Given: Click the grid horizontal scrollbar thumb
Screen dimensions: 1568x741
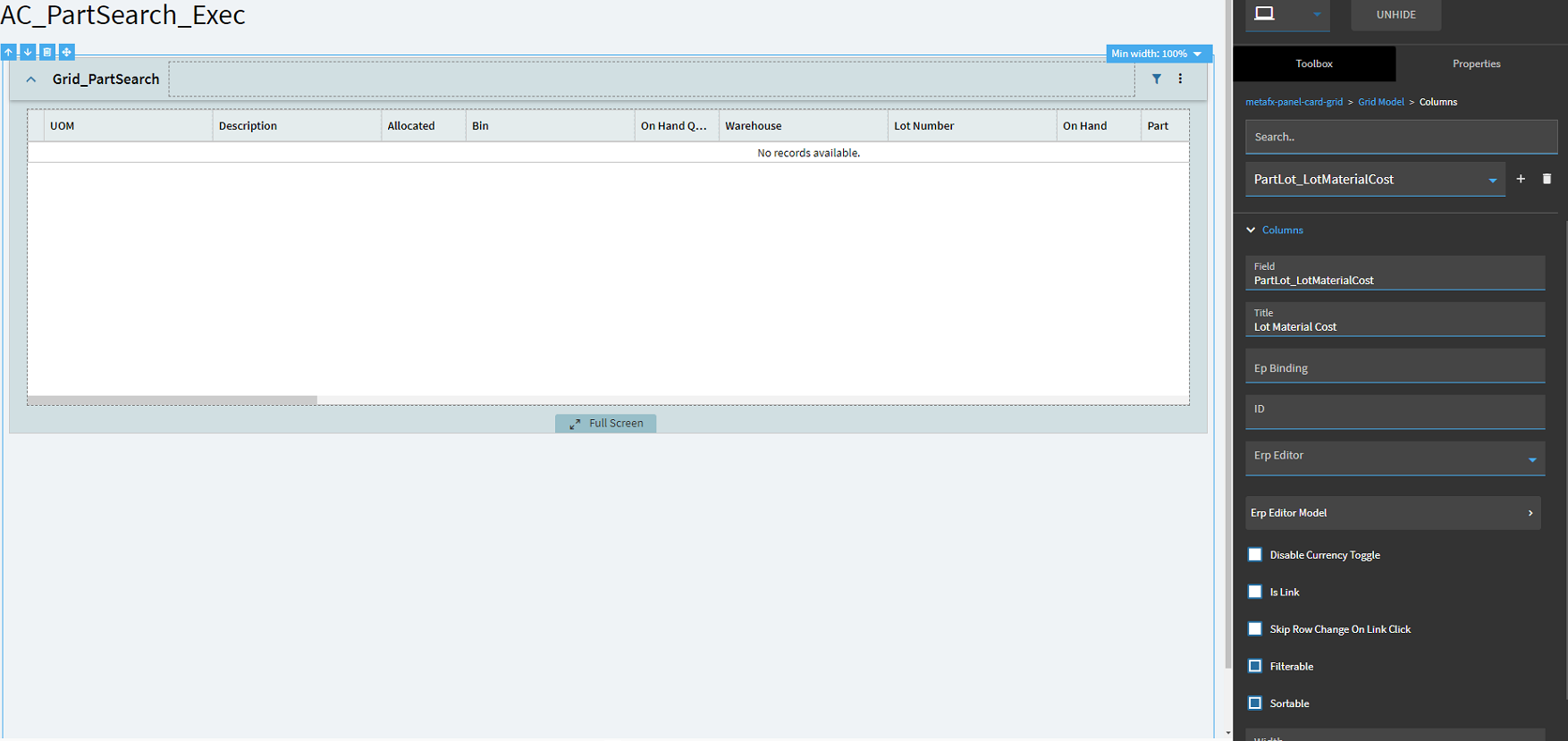Looking at the screenshot, I should coord(173,400).
